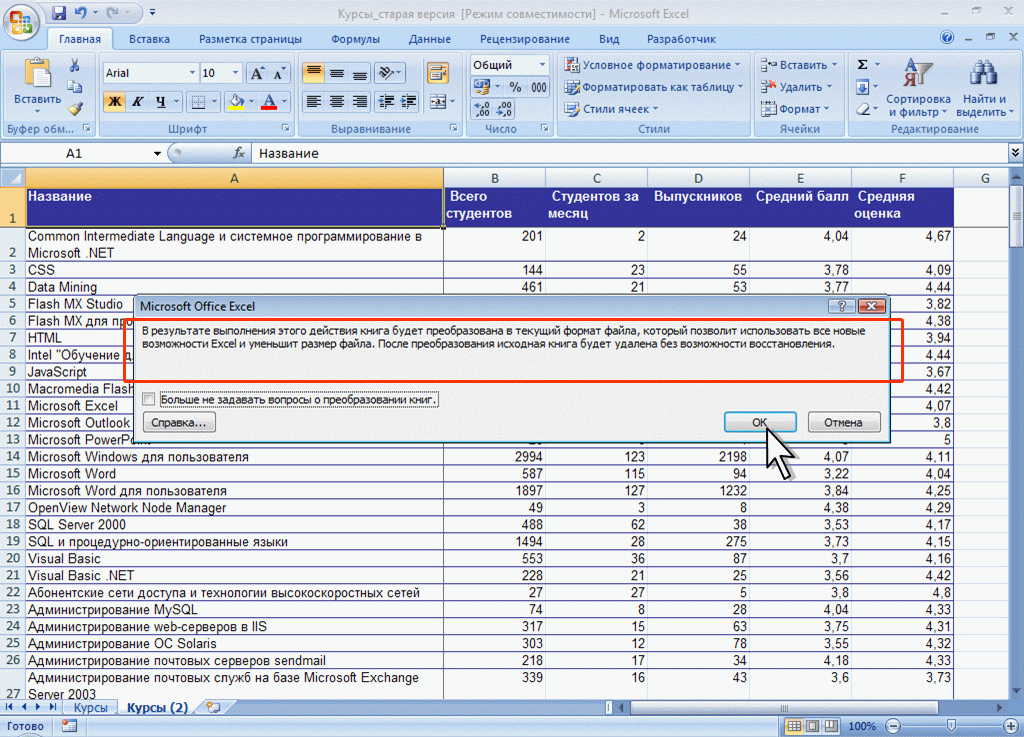1024x737 pixels.
Task: Open 'Стили ячеек' dropdown
Action: [611, 109]
